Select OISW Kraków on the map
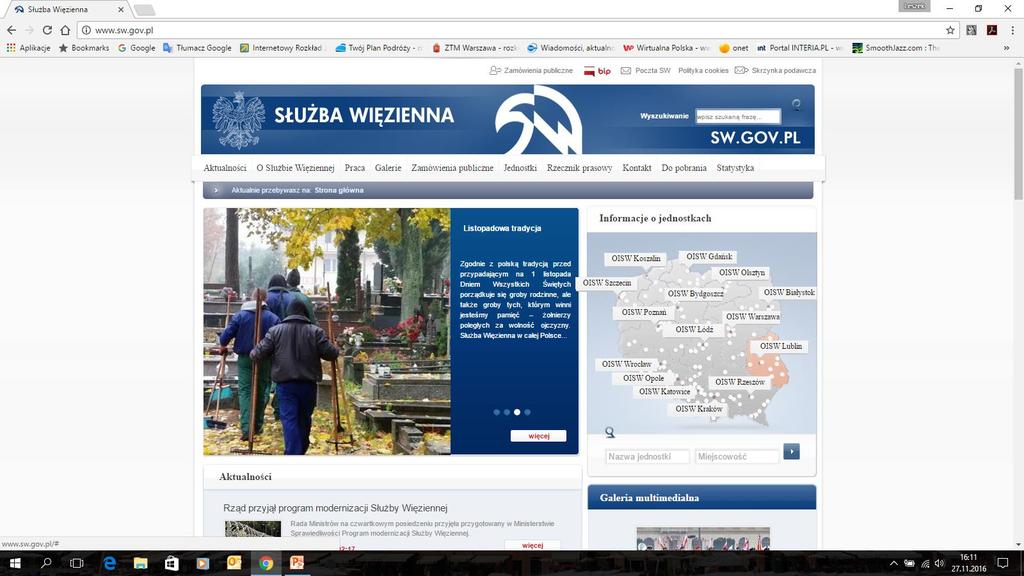1024x576 pixels. [x=699, y=409]
